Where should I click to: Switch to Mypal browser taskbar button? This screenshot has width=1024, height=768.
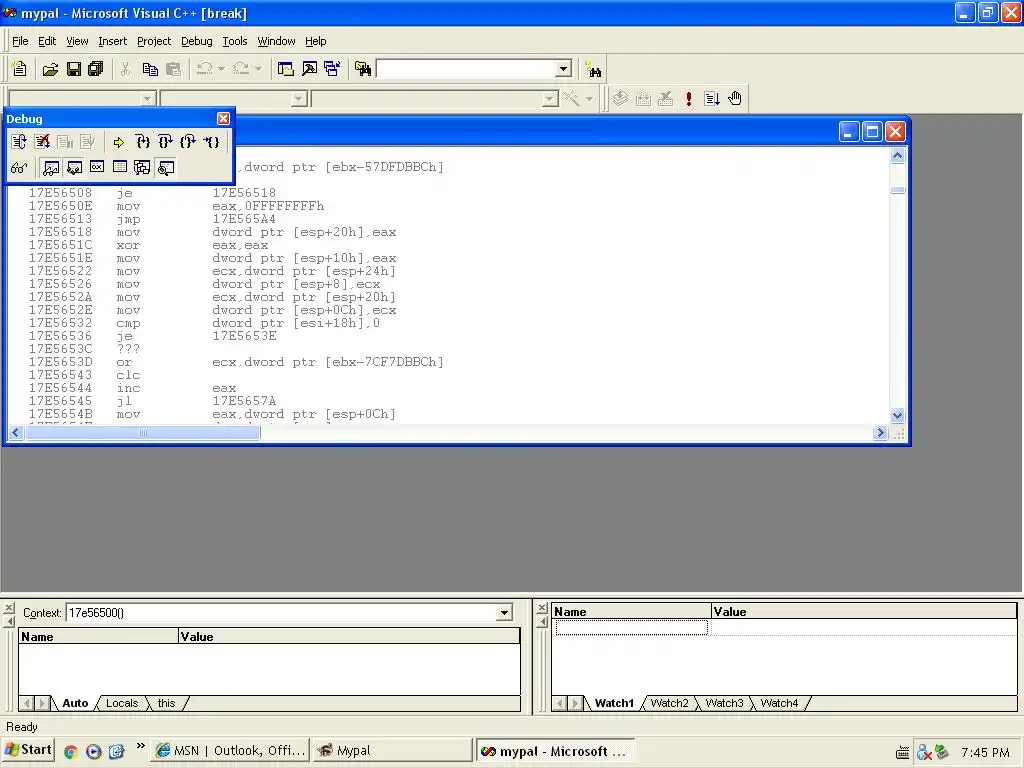click(392, 750)
